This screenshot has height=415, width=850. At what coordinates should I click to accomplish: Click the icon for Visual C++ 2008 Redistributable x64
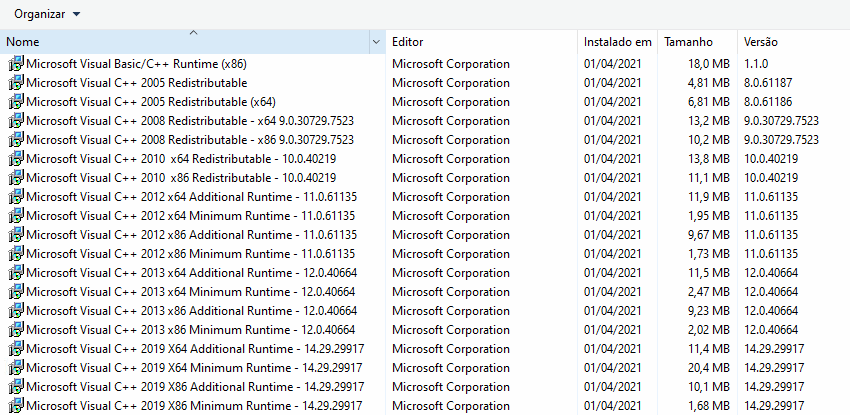click(17, 121)
